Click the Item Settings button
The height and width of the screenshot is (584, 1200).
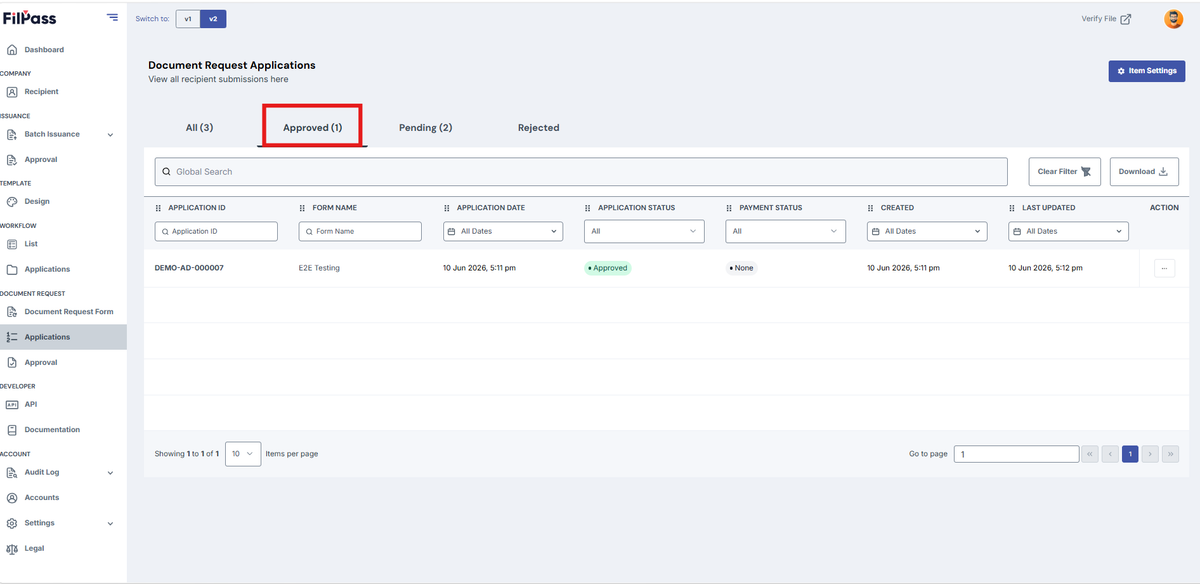(x=1146, y=71)
